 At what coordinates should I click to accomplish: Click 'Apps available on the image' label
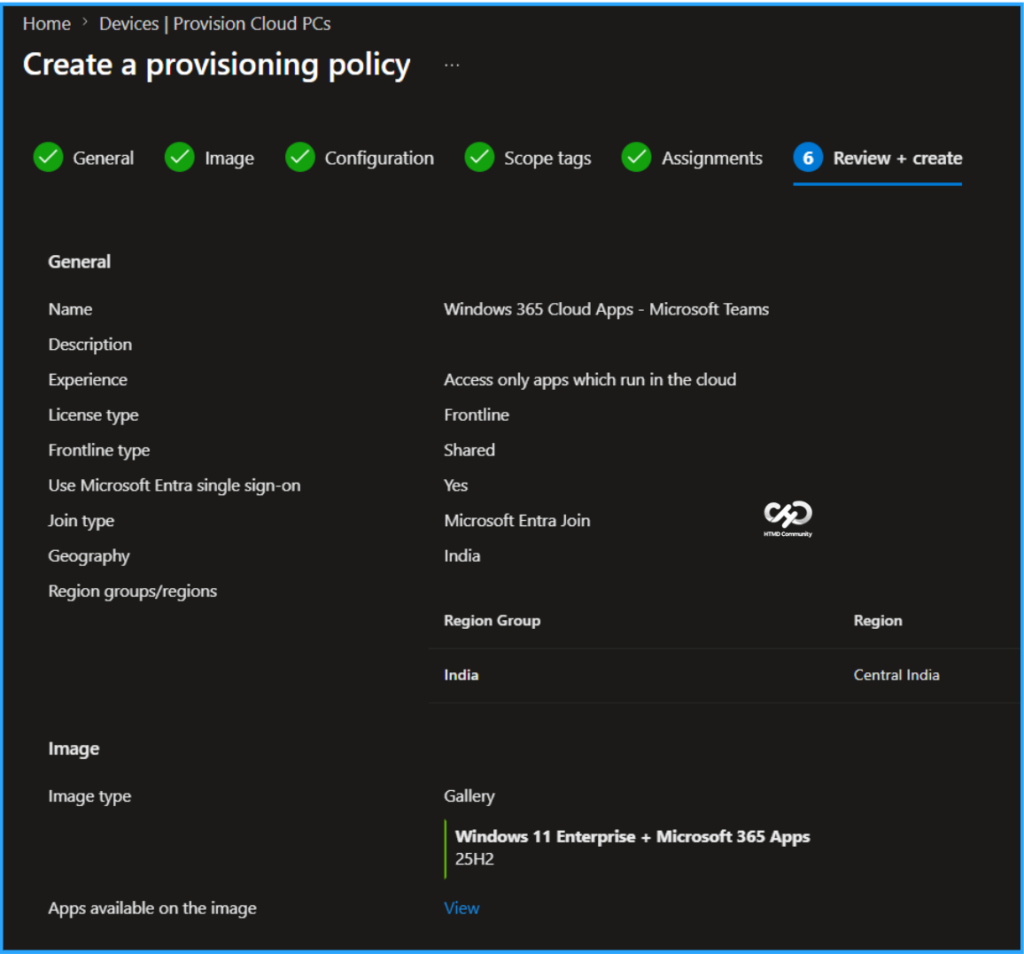[152, 908]
